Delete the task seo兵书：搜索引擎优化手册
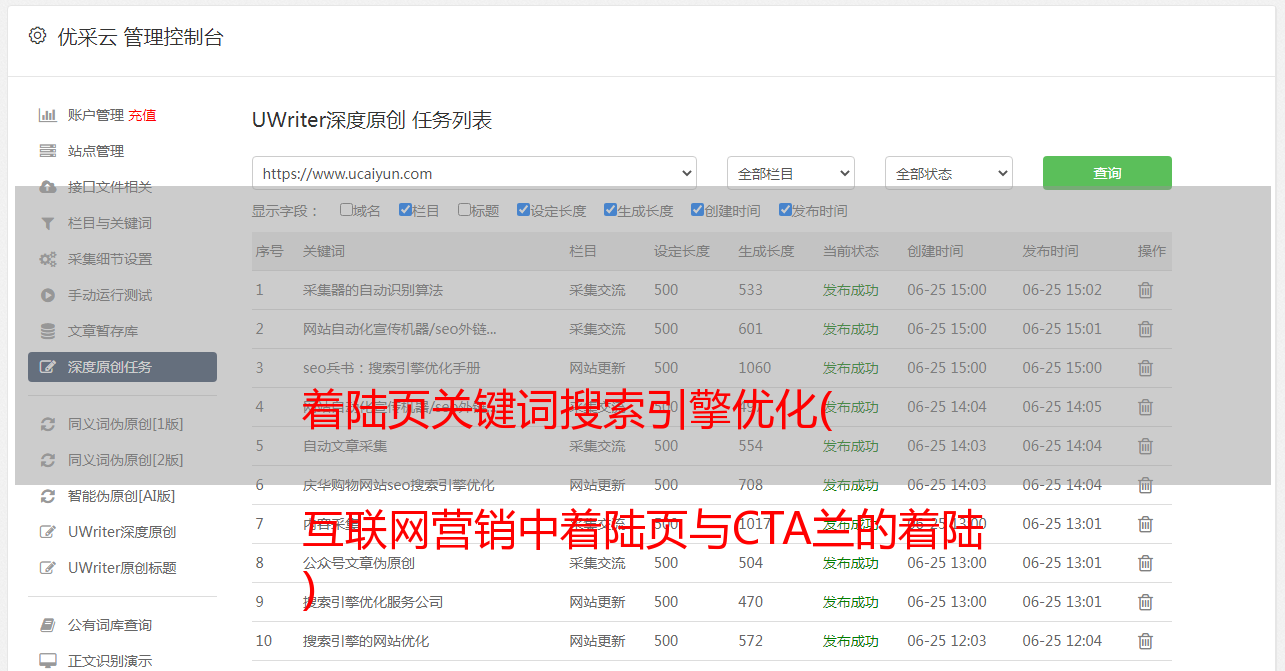 [x=1145, y=368]
